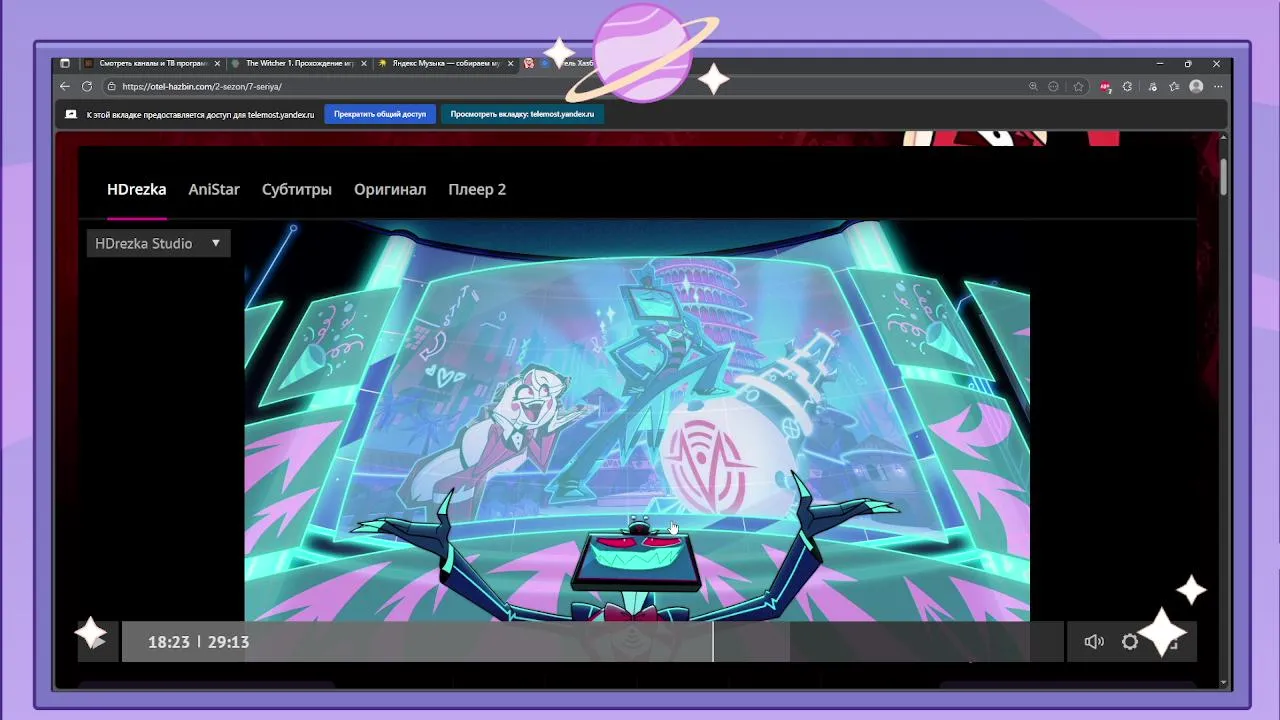This screenshot has width=1280, height=720.
Task: Add this page to favorites star
Action: click(1078, 87)
